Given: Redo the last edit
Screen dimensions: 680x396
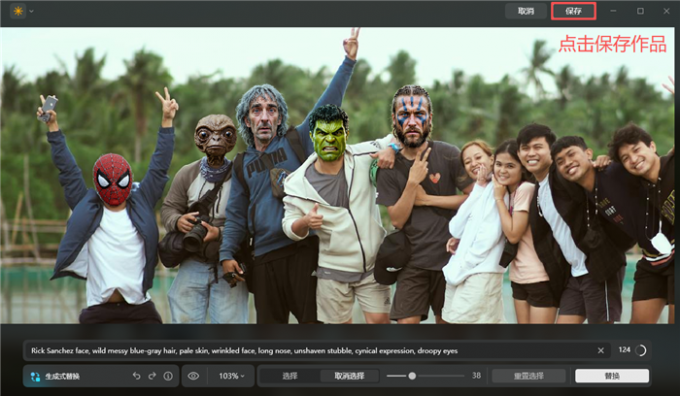Looking at the screenshot, I should pos(152,376).
